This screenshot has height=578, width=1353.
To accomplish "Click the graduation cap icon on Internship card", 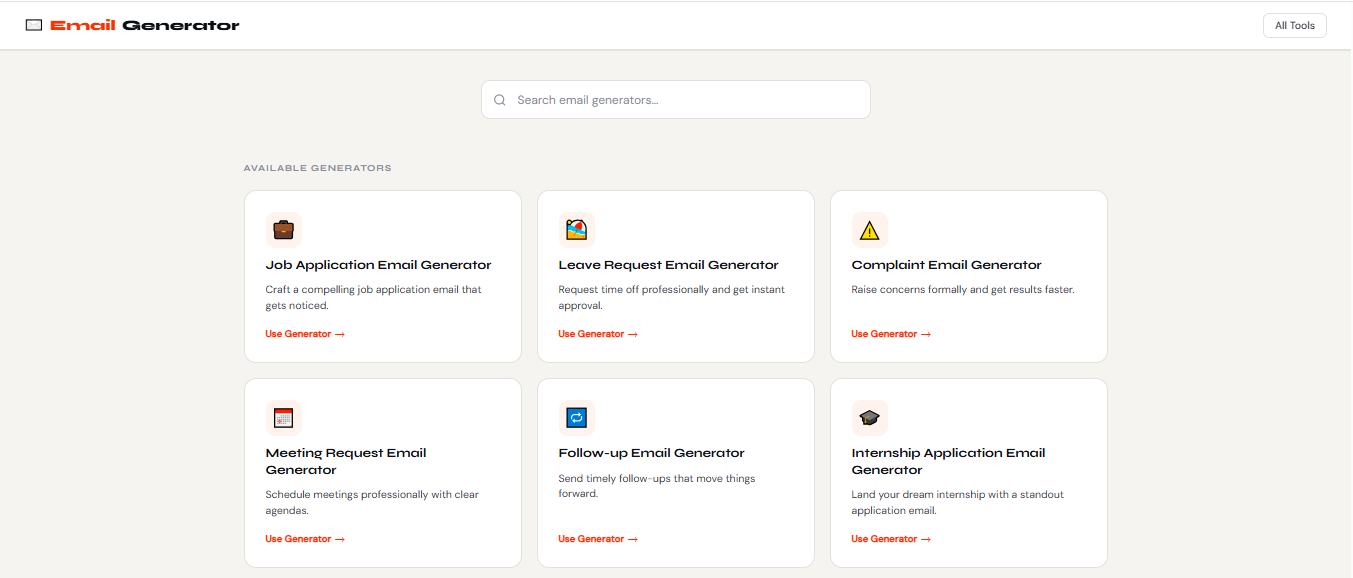I will pos(870,417).
